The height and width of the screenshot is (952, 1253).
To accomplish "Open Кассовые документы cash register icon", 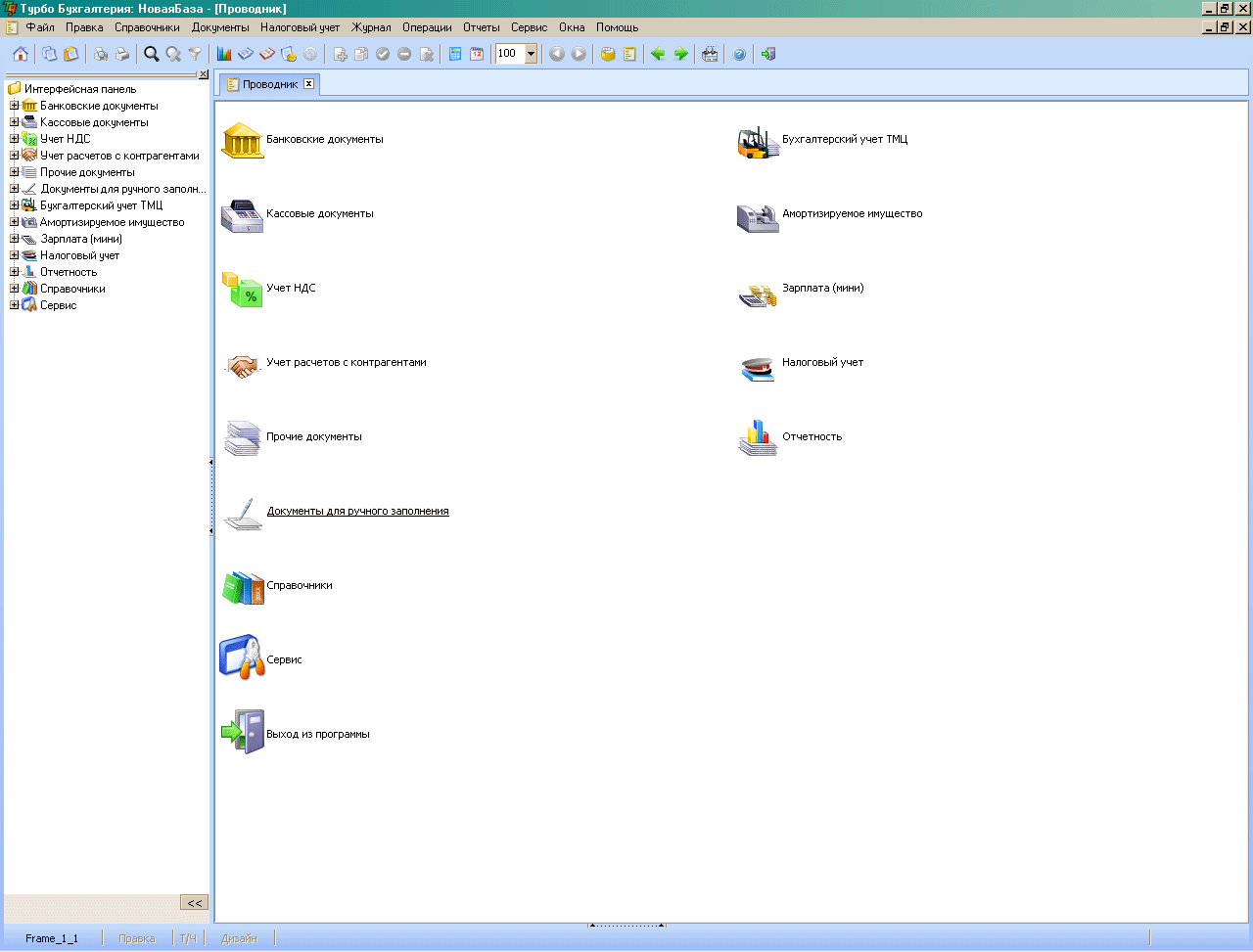I will pyautogui.click(x=242, y=214).
